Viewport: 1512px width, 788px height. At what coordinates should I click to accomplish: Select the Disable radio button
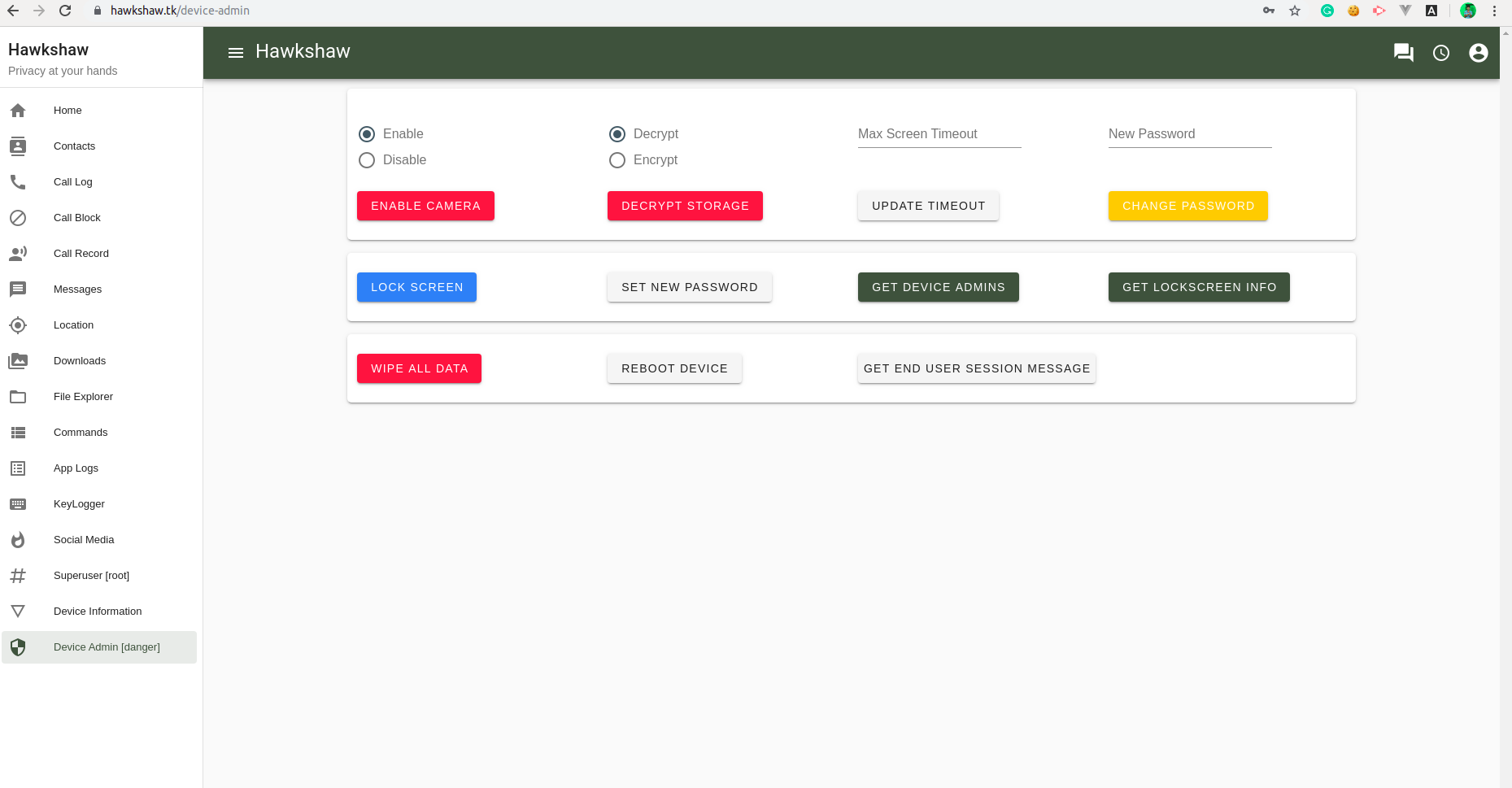pos(366,160)
